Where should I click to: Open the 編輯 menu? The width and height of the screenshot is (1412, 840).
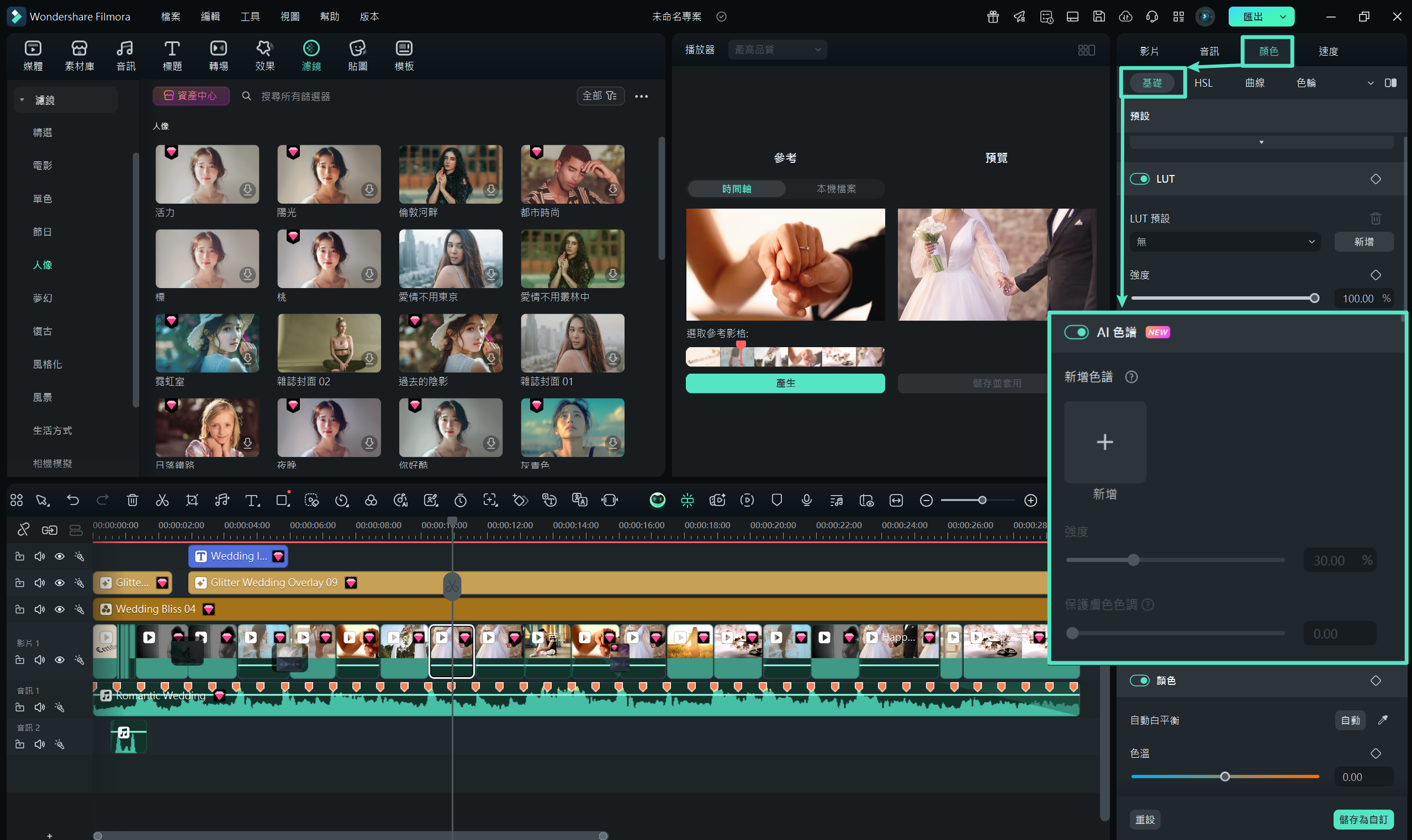tap(210, 17)
